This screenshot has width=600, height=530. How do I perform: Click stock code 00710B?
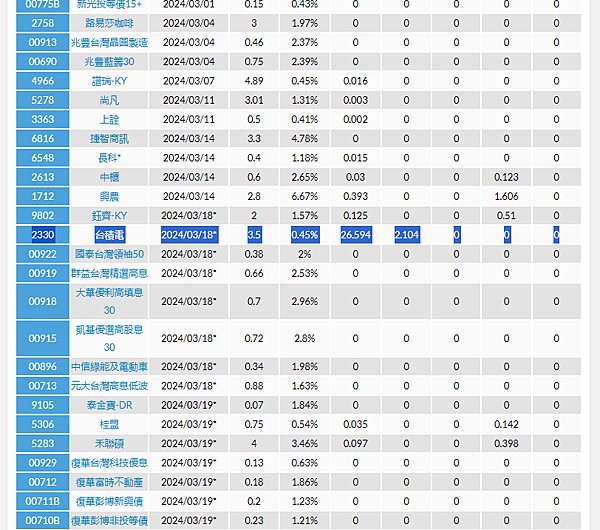pyautogui.click(x=42, y=521)
